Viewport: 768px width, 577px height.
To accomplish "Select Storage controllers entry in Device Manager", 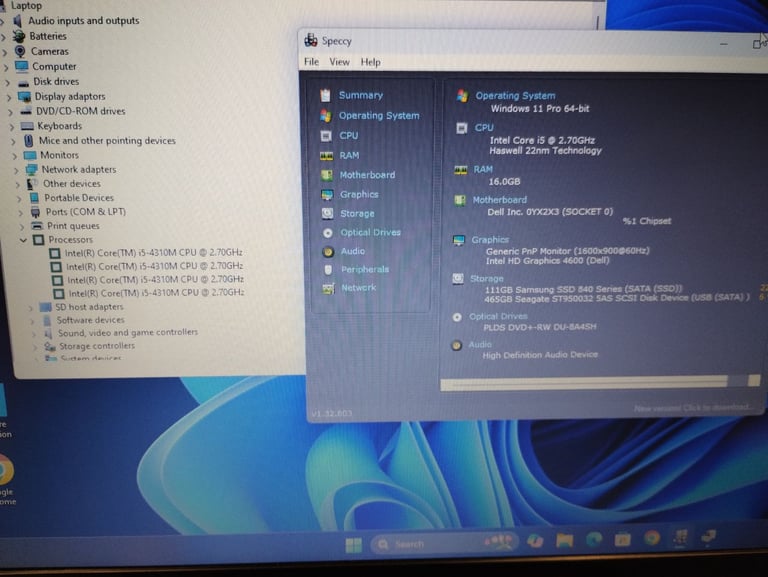I will tap(96, 346).
